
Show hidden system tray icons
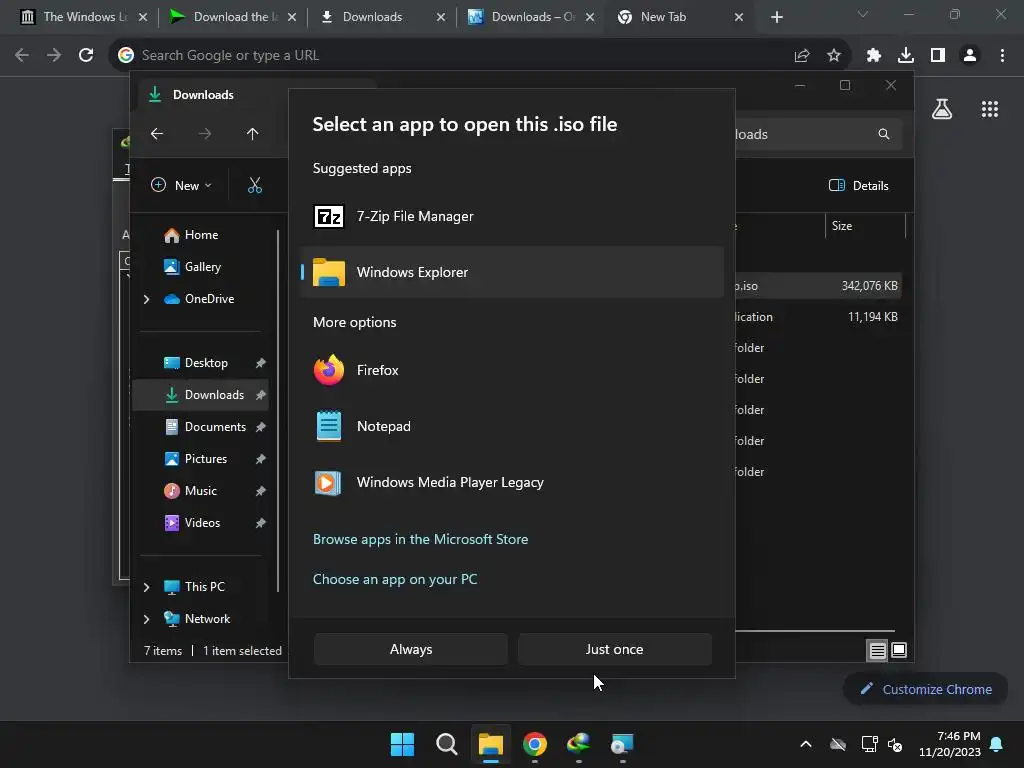[806, 744]
